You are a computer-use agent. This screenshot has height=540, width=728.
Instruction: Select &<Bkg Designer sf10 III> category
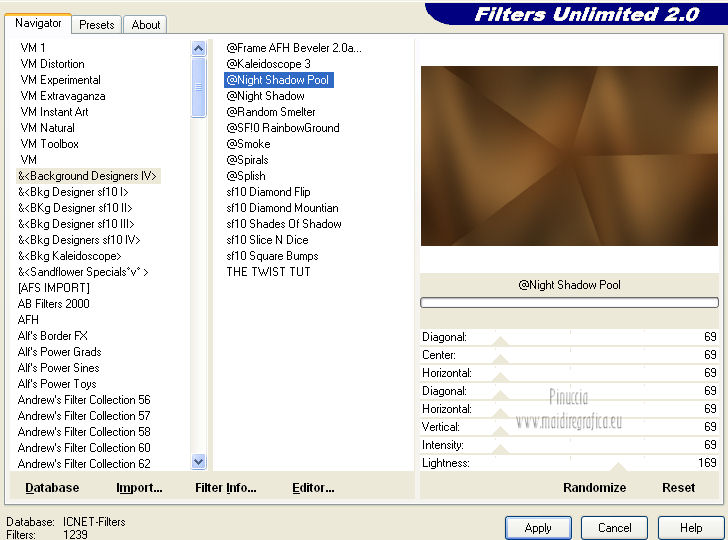[x=76, y=224]
